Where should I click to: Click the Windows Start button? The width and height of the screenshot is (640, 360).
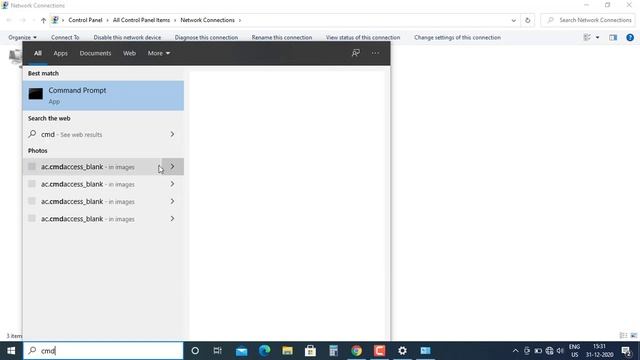click(x=11, y=351)
